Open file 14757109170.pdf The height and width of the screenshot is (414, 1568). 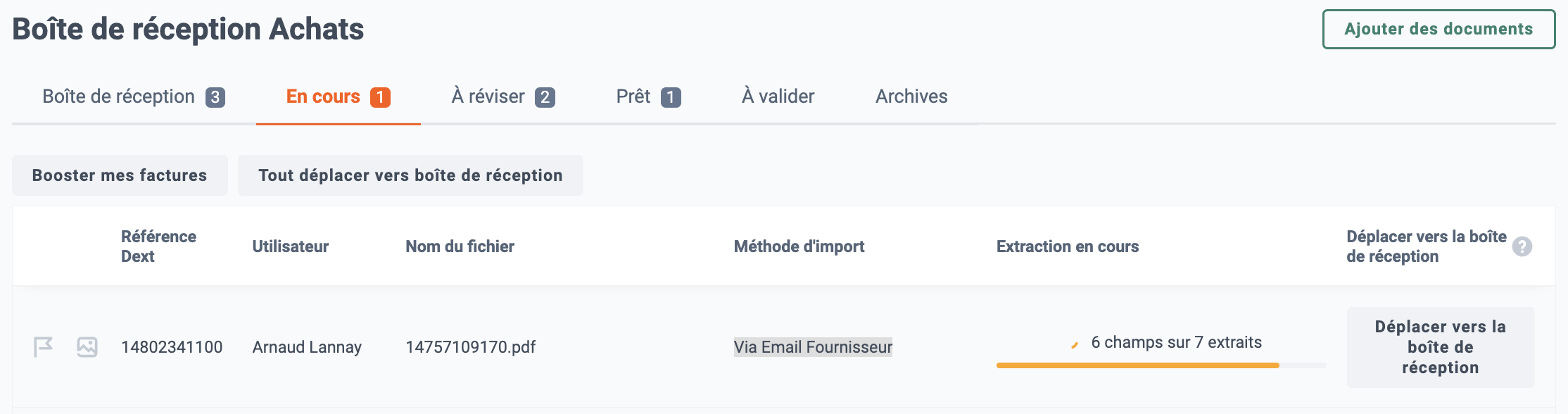[470, 347]
